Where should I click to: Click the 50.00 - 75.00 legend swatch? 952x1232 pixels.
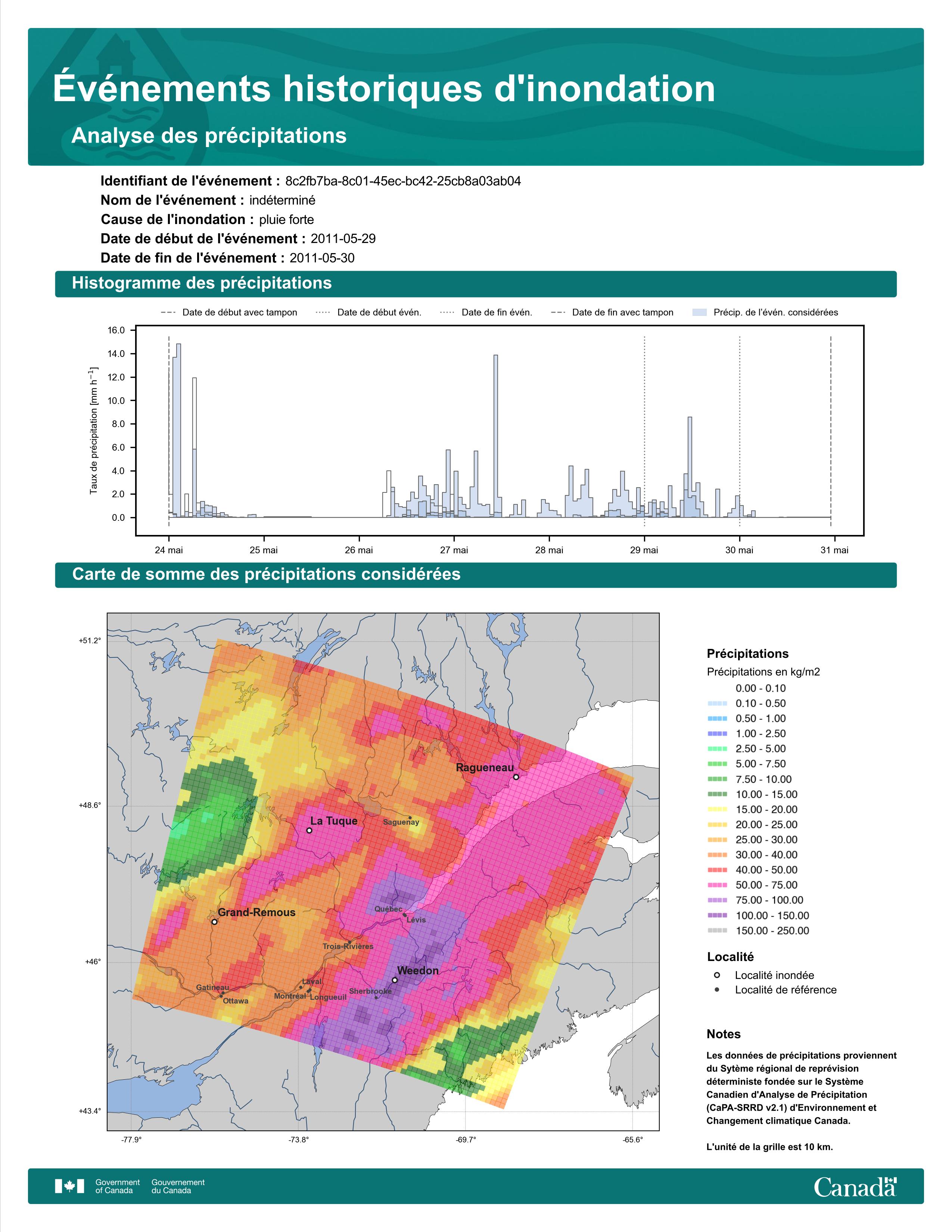click(x=717, y=885)
